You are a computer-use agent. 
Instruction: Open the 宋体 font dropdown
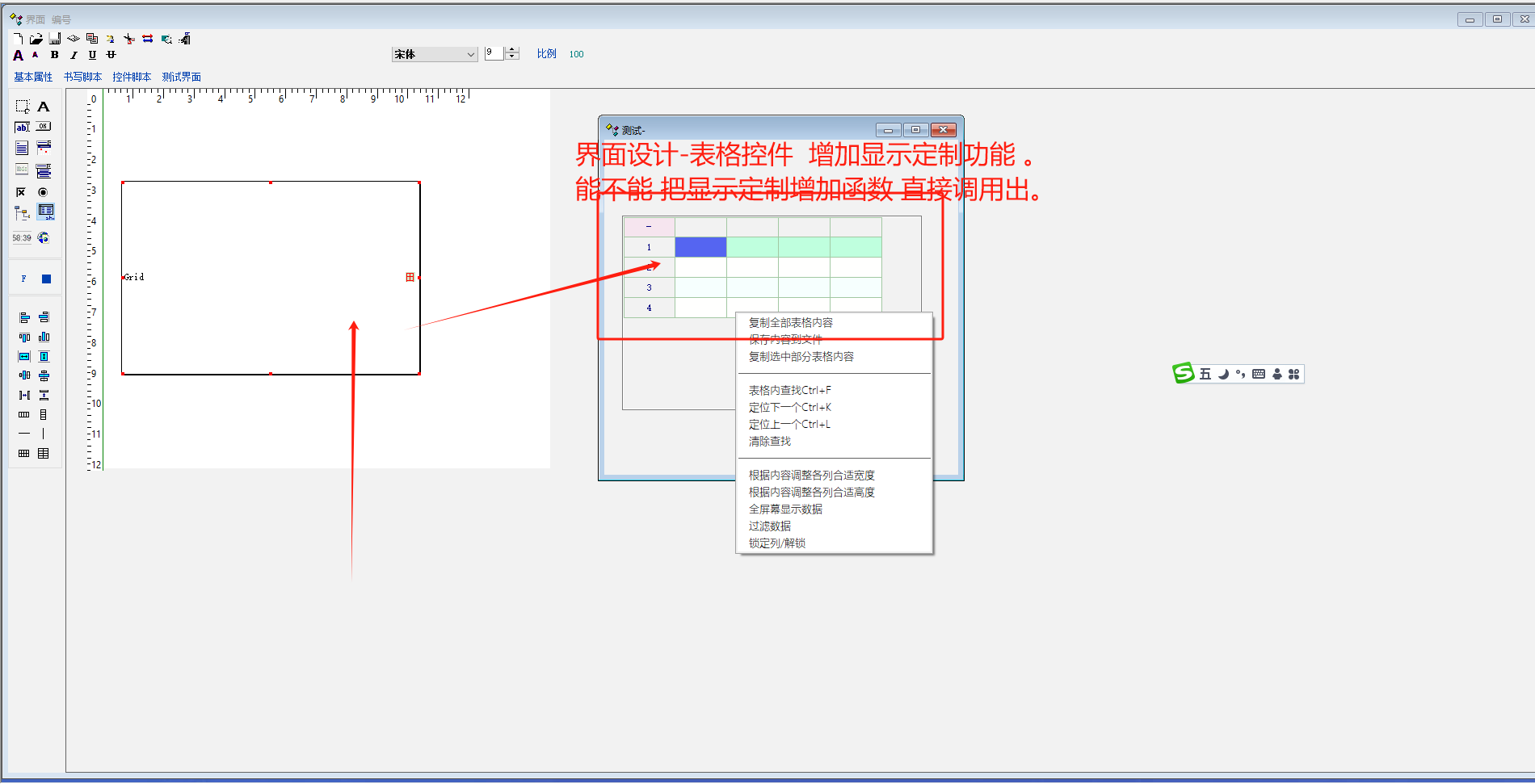click(470, 54)
